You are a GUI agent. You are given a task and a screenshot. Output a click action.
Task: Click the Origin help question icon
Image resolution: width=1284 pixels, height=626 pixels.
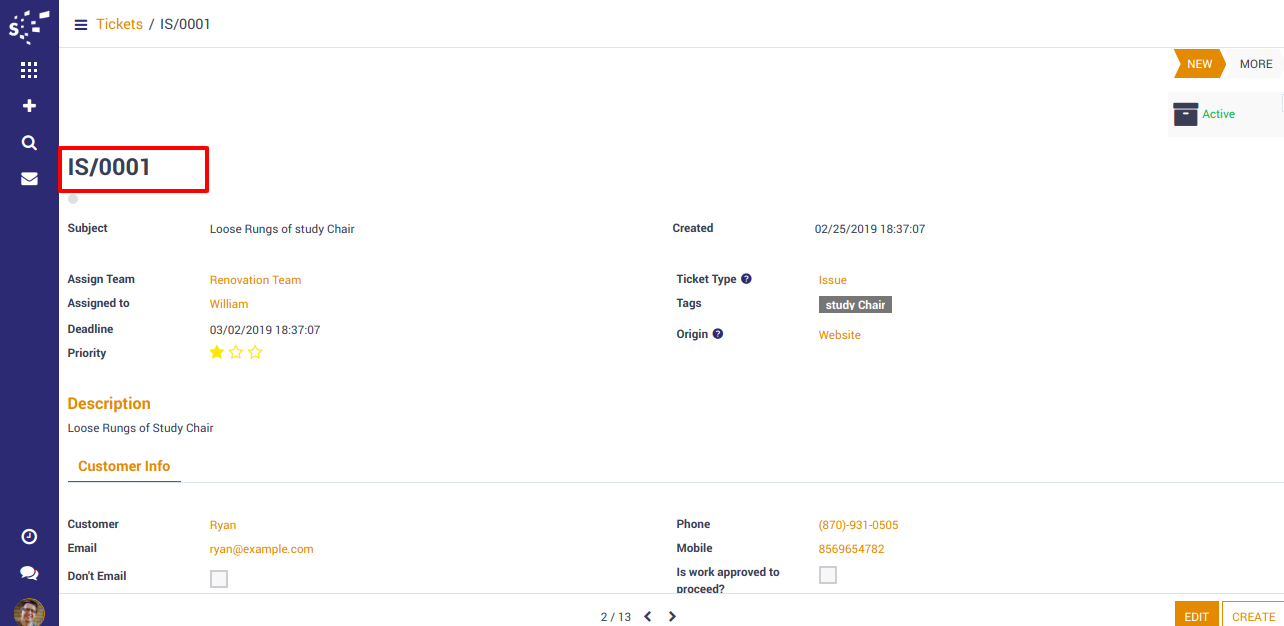point(717,334)
